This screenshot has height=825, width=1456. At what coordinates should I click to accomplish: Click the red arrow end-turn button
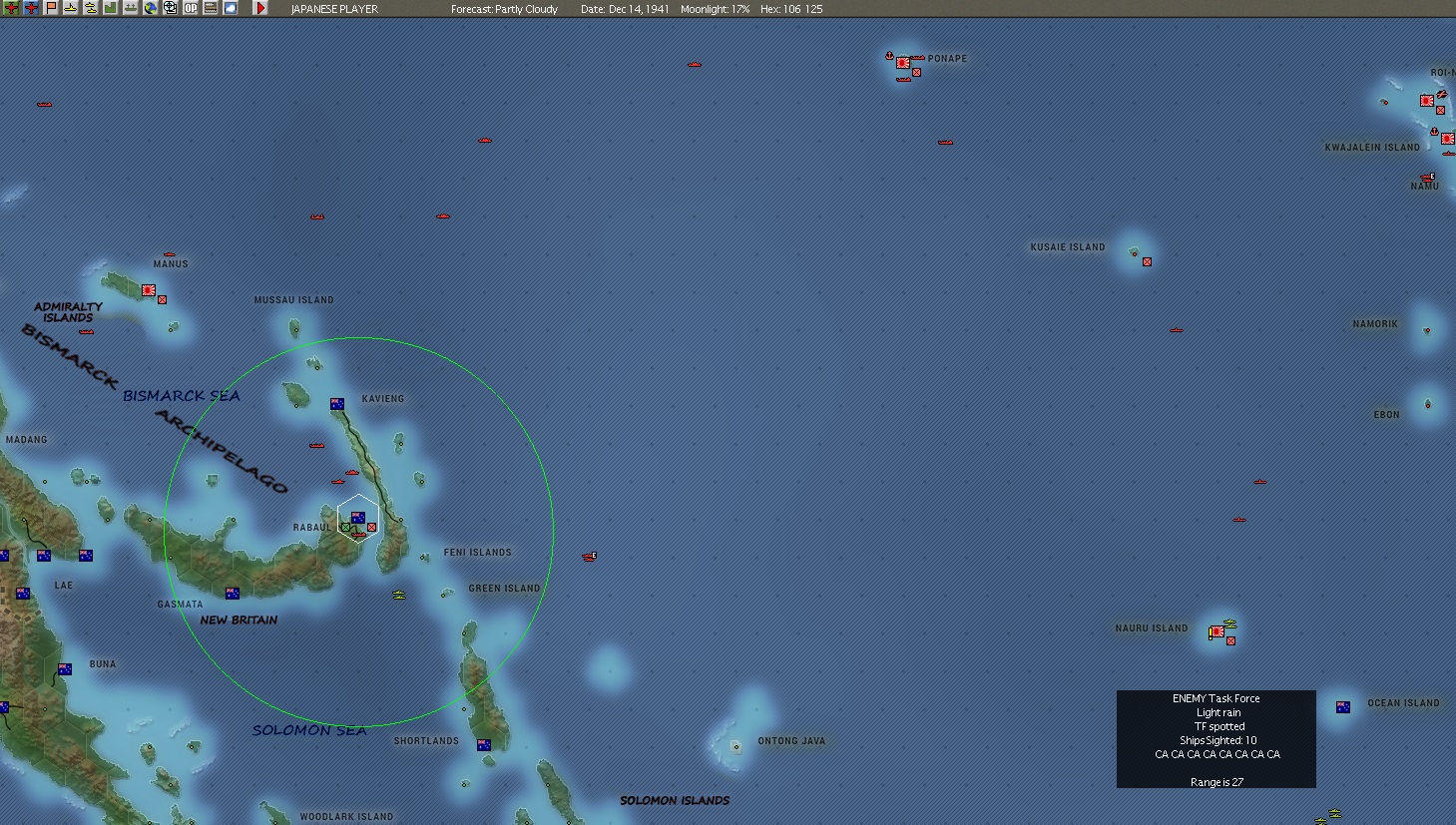click(x=260, y=8)
